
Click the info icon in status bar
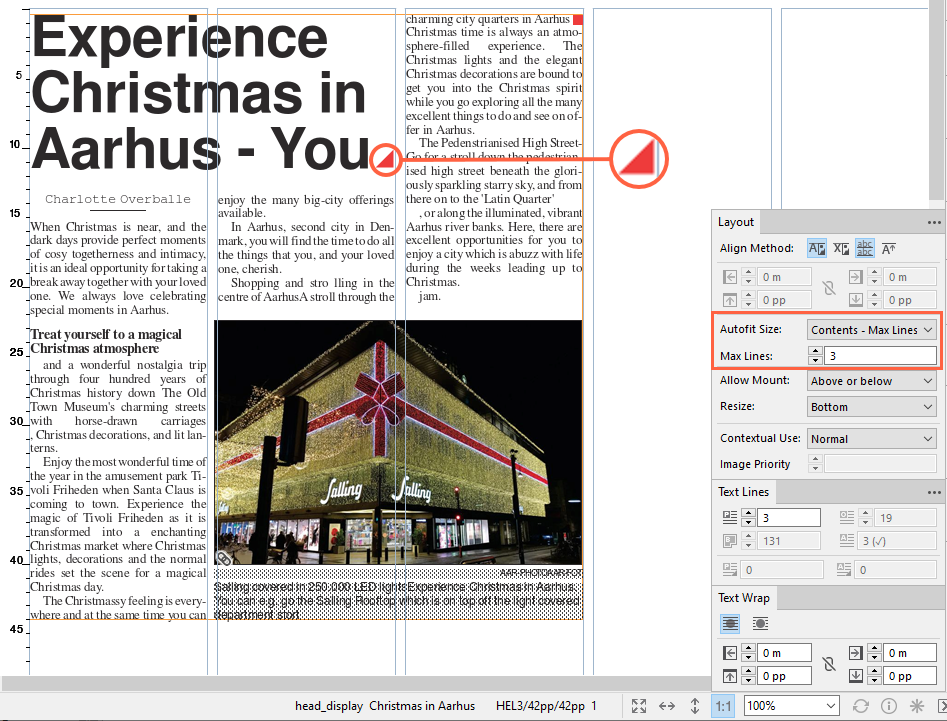888,706
